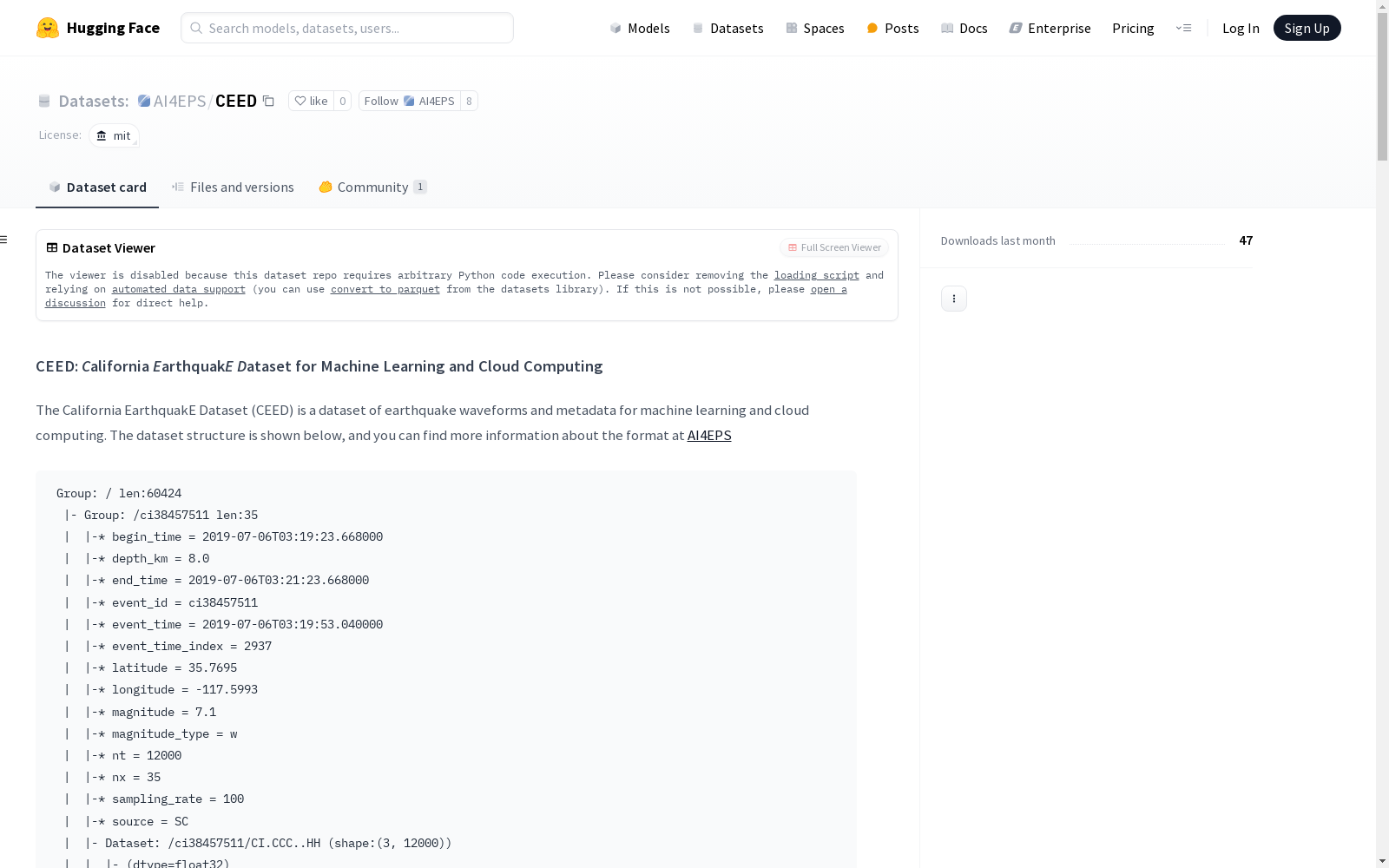Click the Datasets stack icon beside the title
This screenshot has height=868, width=1389.
(44, 101)
